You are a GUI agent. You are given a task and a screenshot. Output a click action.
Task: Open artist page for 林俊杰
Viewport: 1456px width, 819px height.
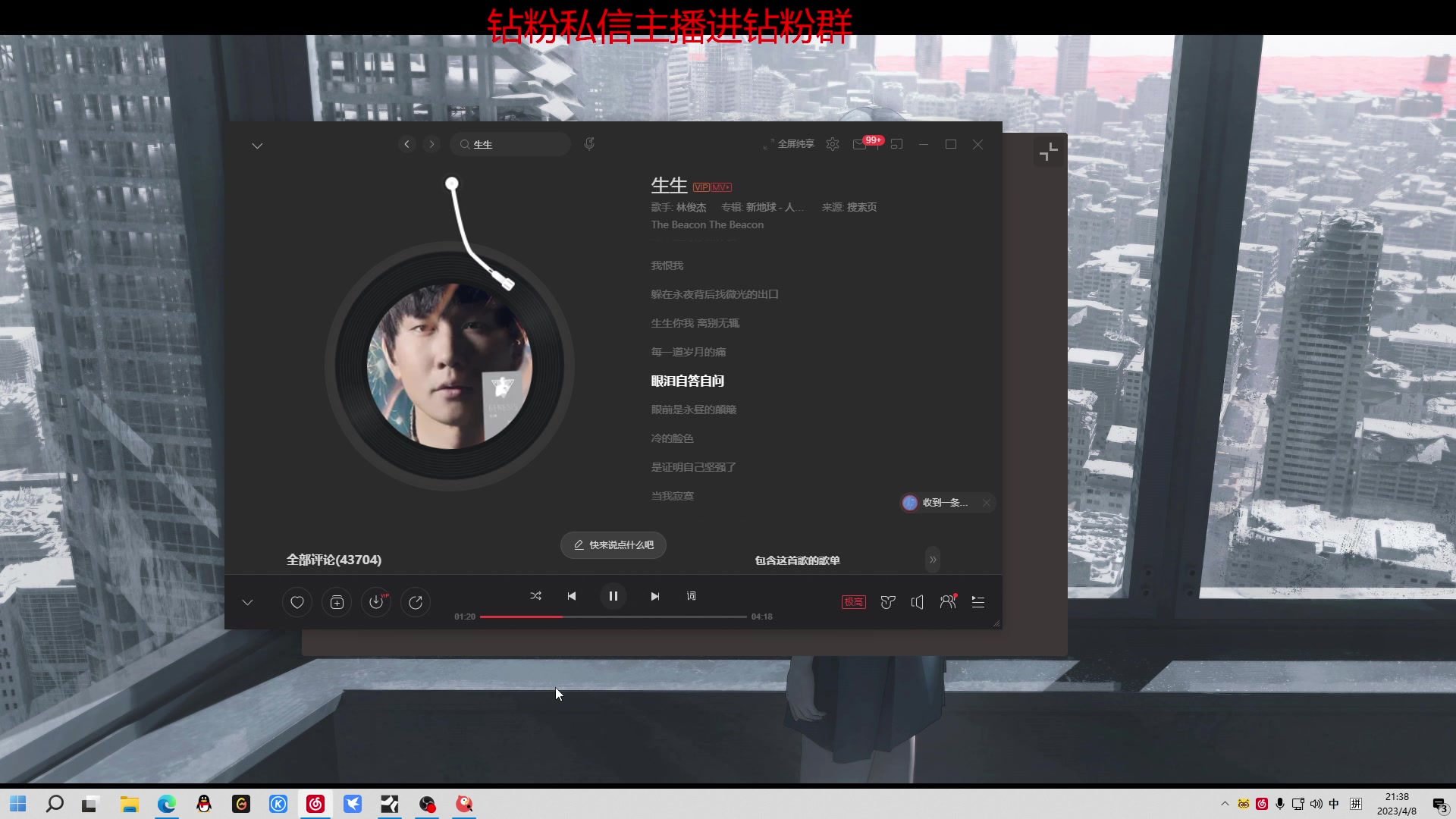point(692,207)
